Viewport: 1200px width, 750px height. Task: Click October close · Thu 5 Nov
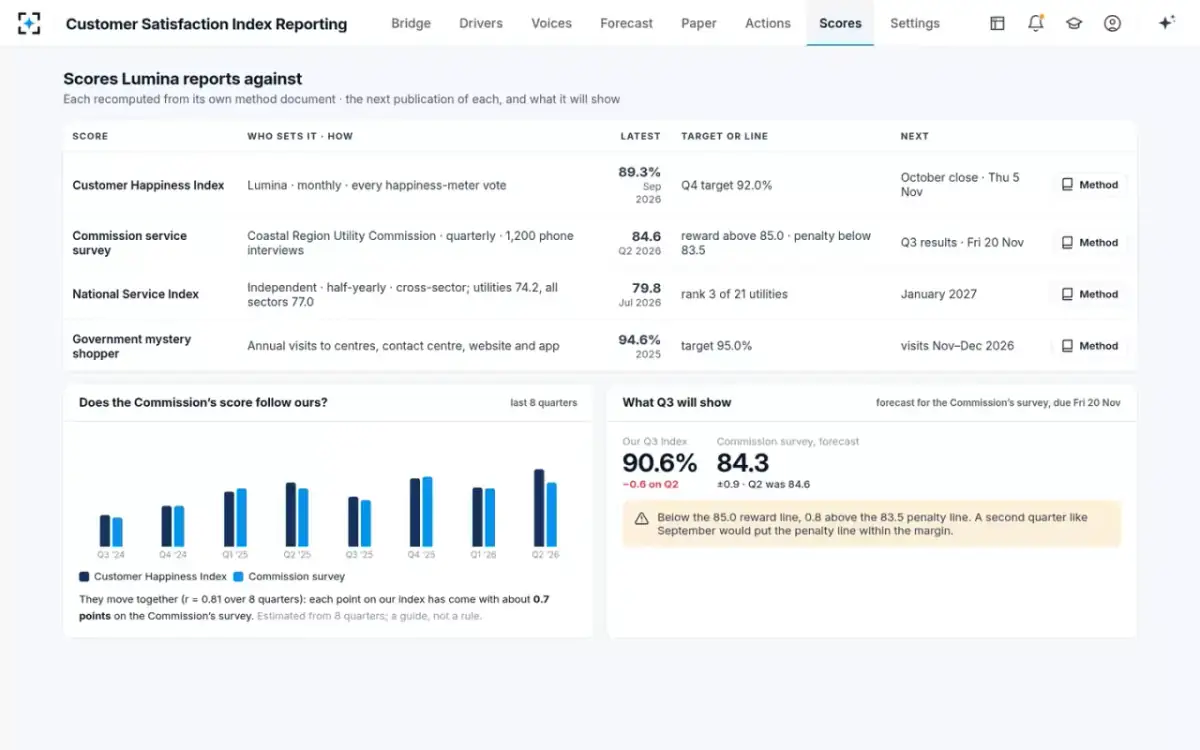(960, 185)
